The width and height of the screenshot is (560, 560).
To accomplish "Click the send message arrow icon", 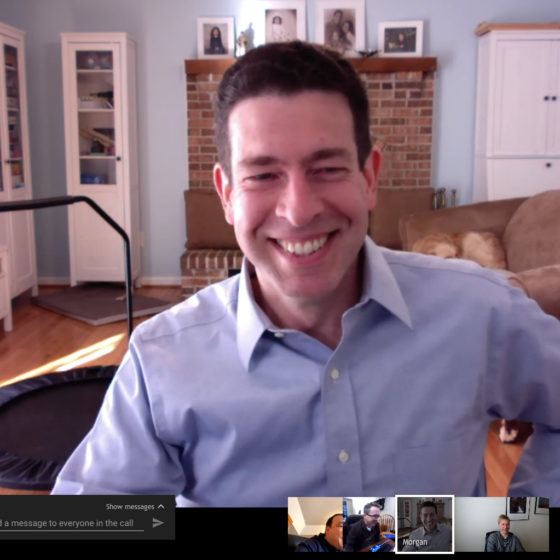I will coord(158,522).
